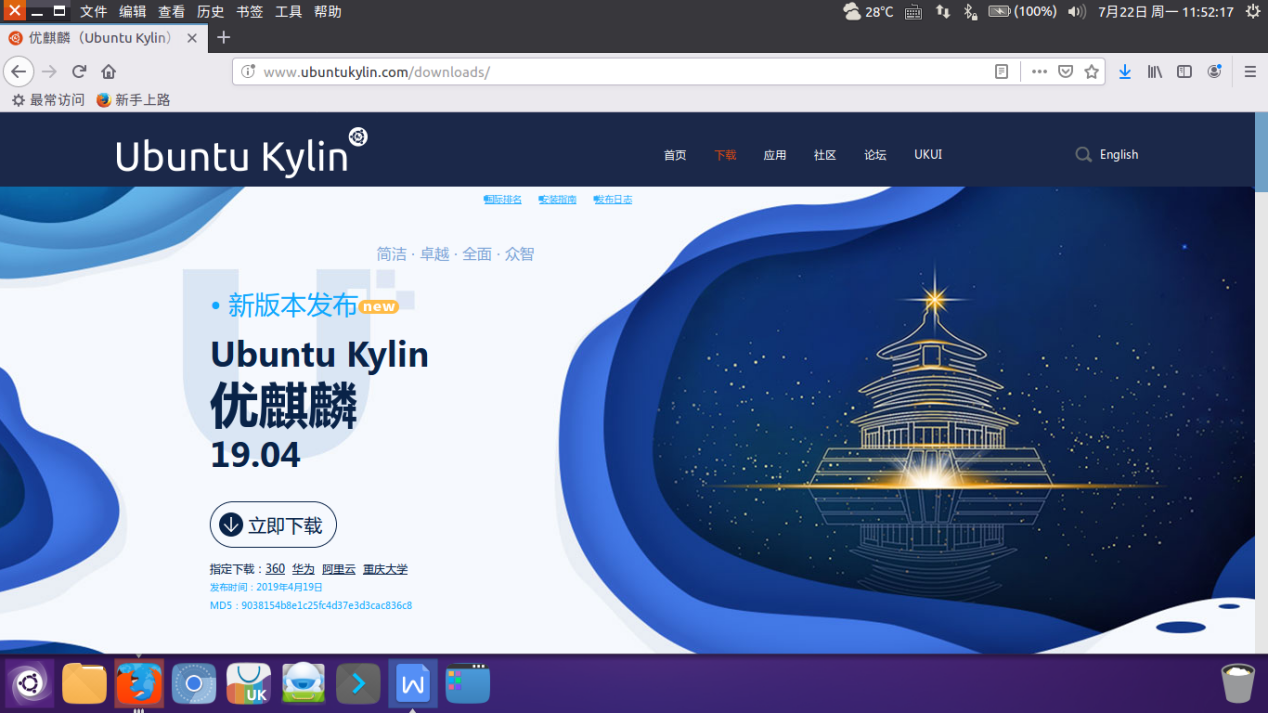Open the Firefox hamburger menu

1250,72
